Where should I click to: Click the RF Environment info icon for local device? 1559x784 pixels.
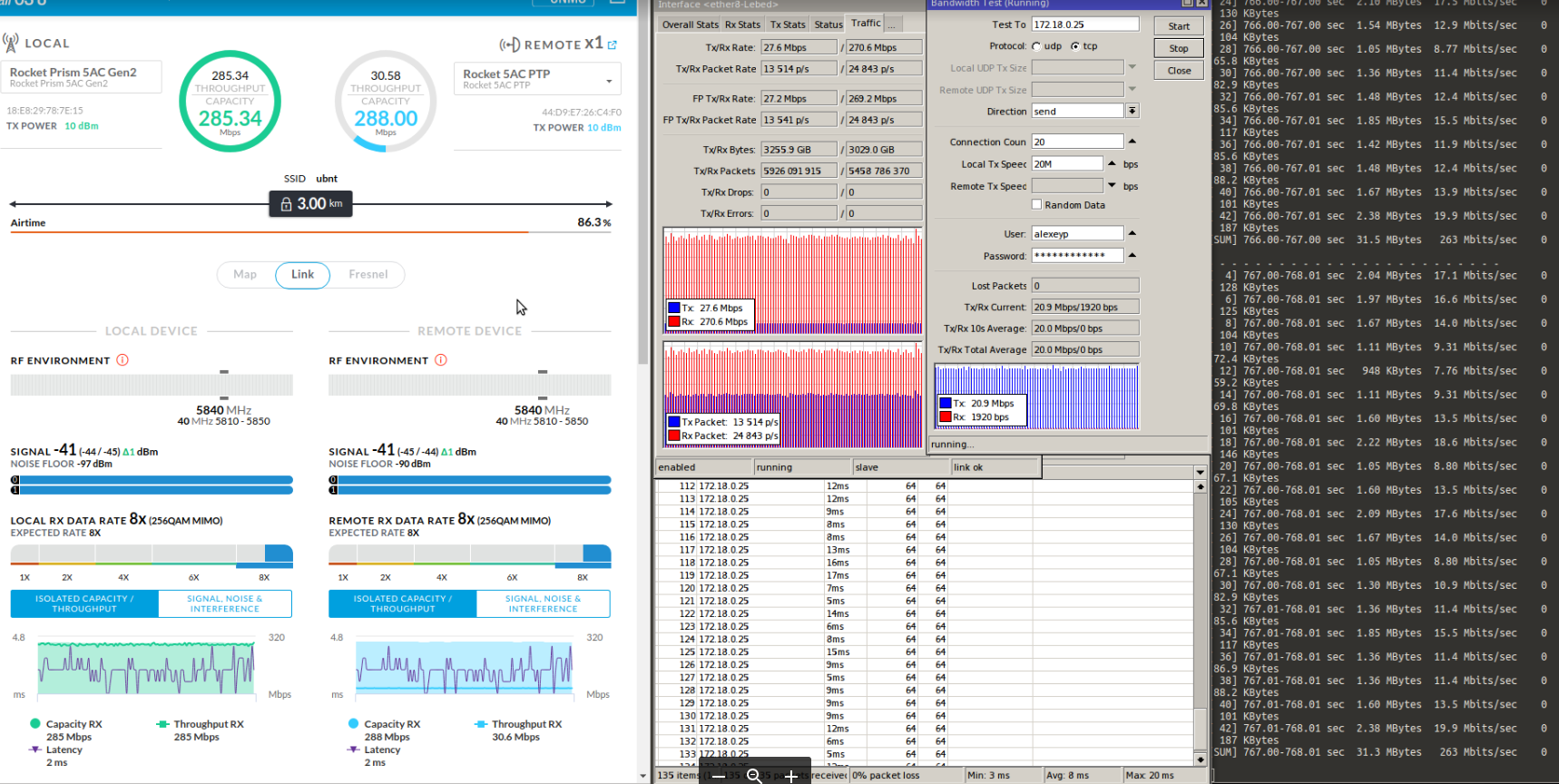(x=123, y=360)
